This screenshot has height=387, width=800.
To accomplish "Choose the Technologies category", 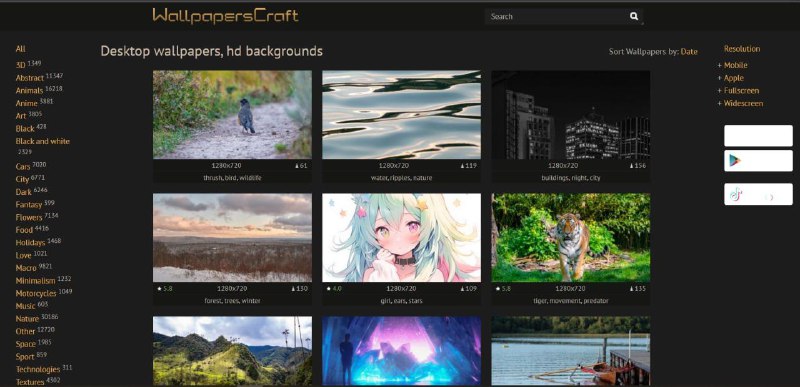I will (38, 370).
